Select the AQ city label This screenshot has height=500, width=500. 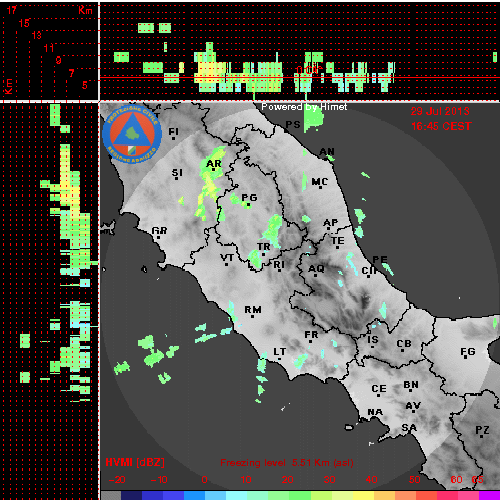coord(316,269)
